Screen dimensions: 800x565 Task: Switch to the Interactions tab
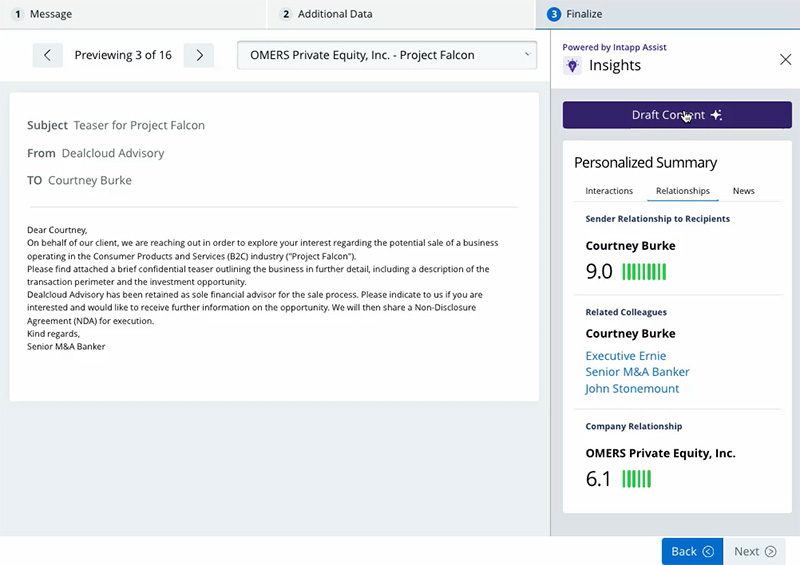click(609, 191)
